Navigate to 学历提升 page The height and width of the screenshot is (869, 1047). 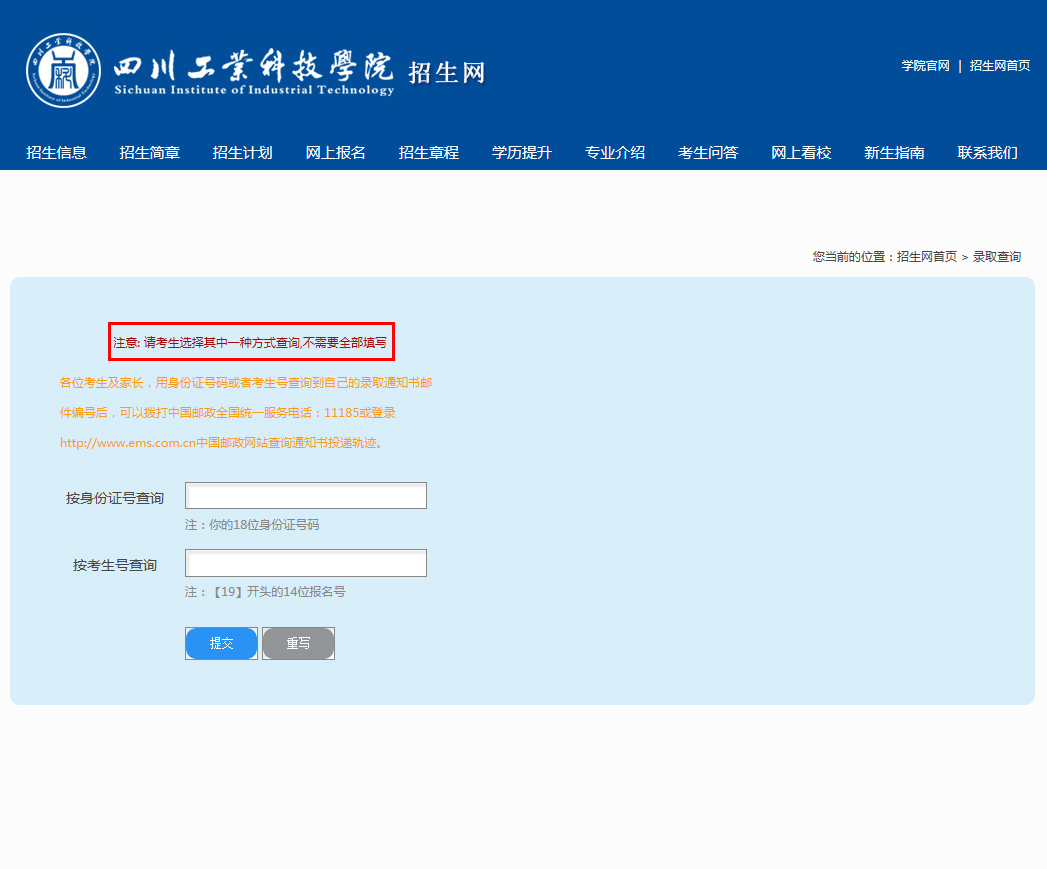coord(521,153)
